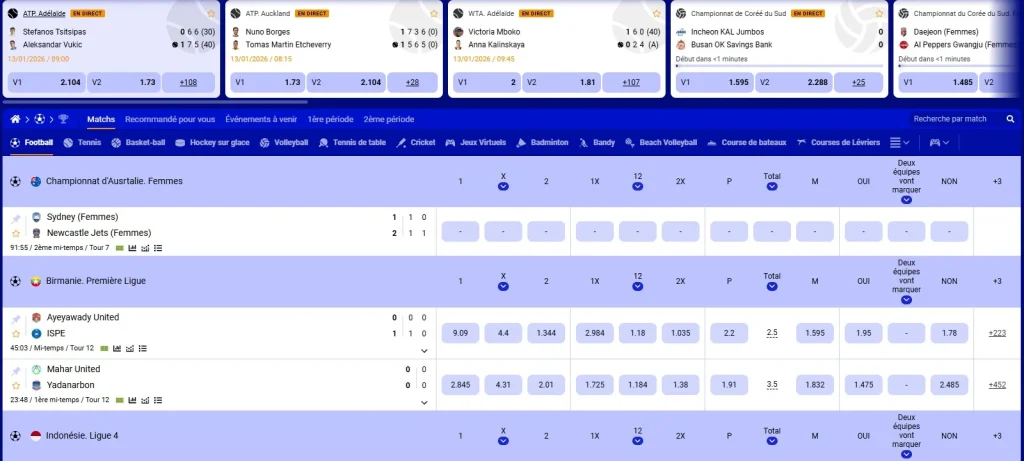This screenshot has width=1024, height=461.
Task: Open statistics chart icon for Sydney match
Action: 133,248
